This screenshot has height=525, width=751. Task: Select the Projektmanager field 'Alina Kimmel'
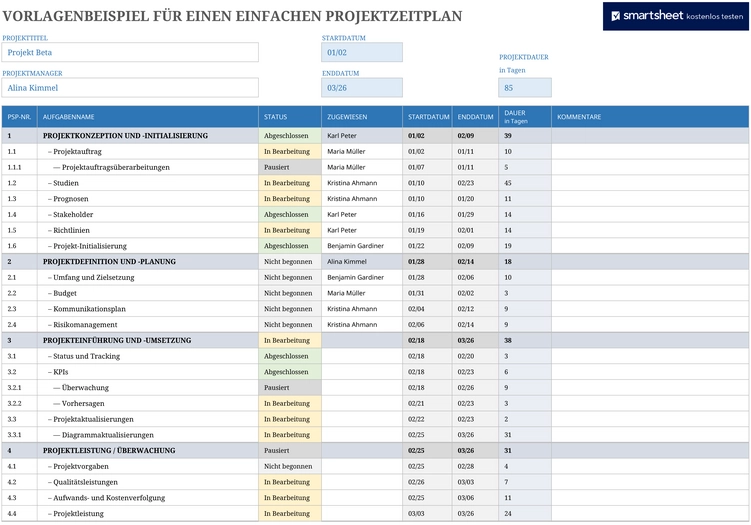click(x=130, y=88)
